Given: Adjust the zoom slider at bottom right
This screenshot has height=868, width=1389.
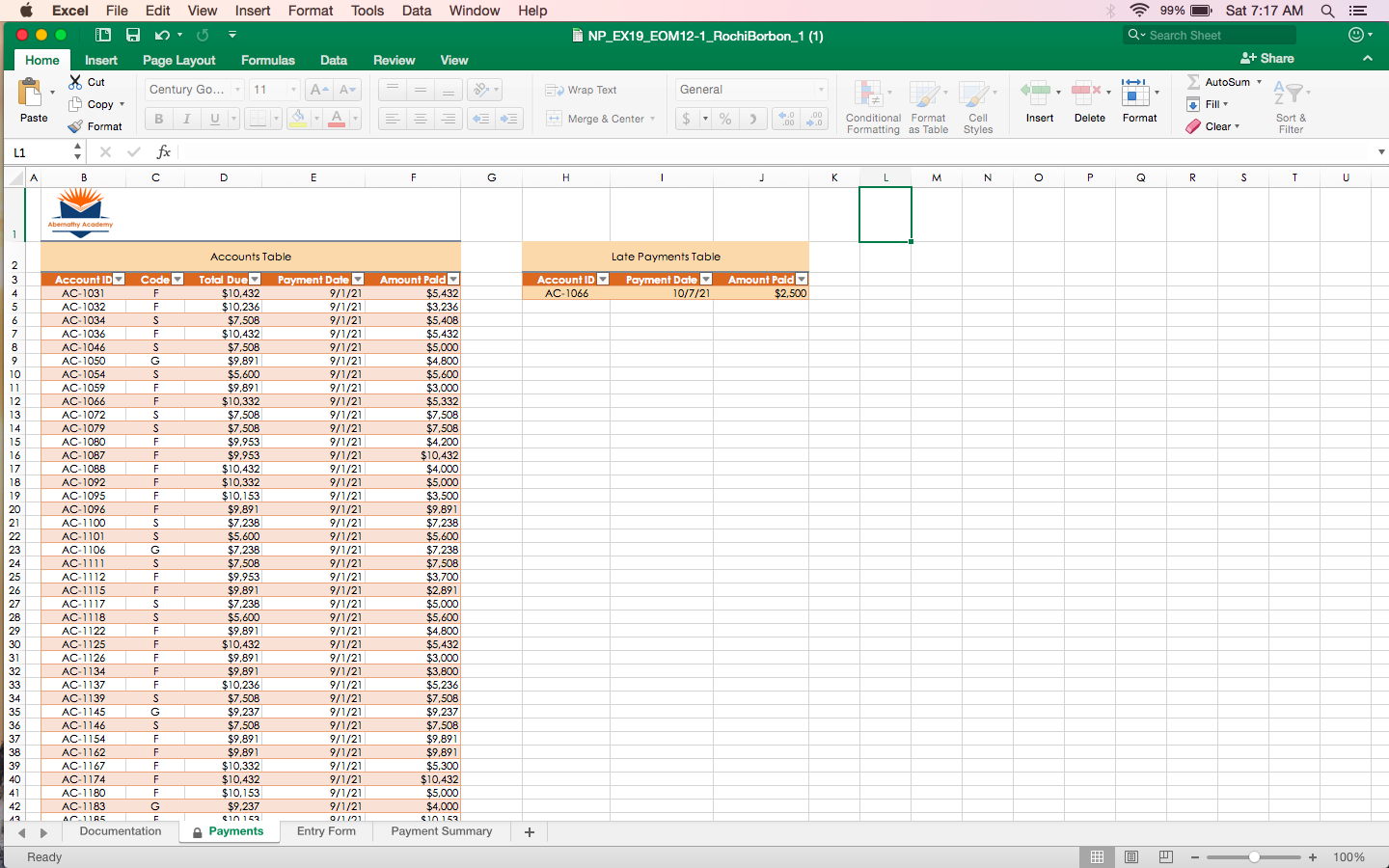Looking at the screenshot, I should (1254, 856).
